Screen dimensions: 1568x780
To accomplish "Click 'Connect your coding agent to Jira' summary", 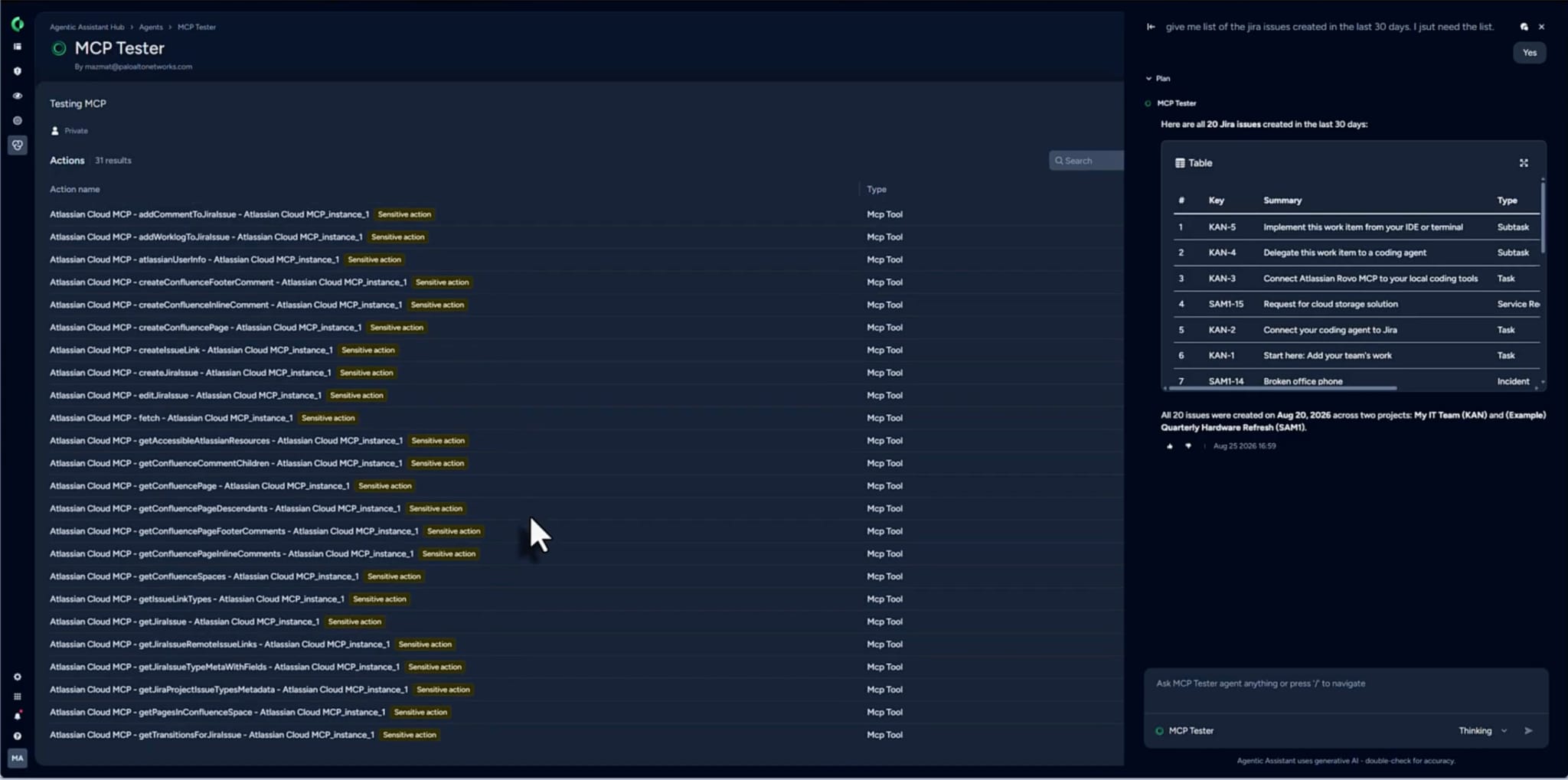I will pyautogui.click(x=1330, y=330).
